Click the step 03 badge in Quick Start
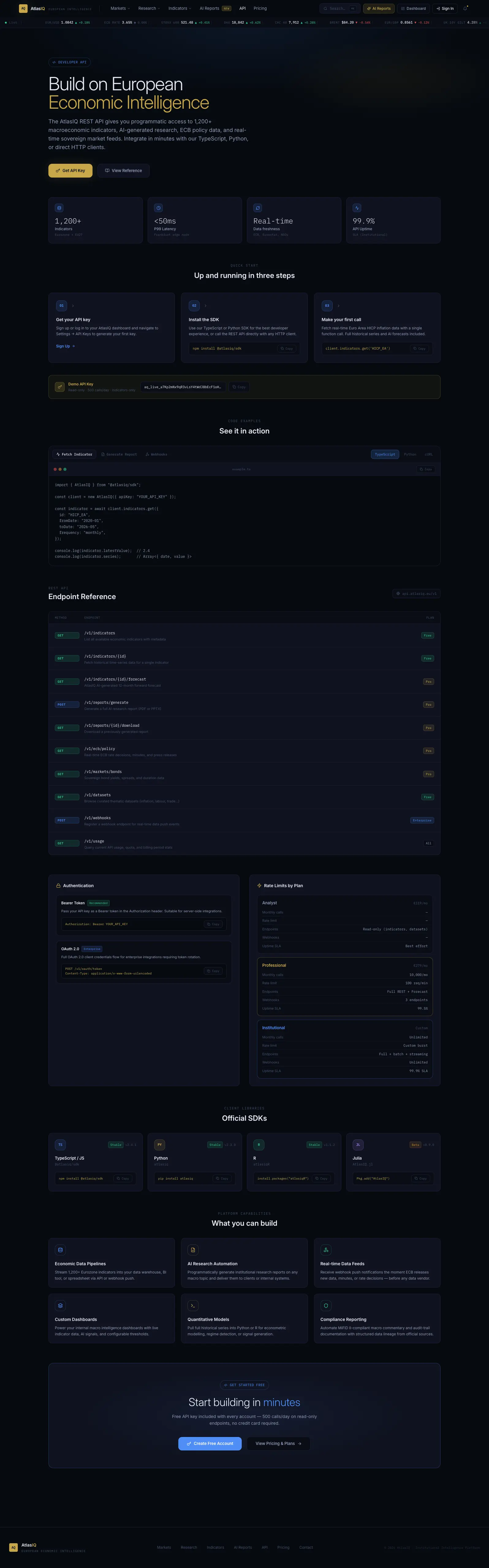 point(327,306)
